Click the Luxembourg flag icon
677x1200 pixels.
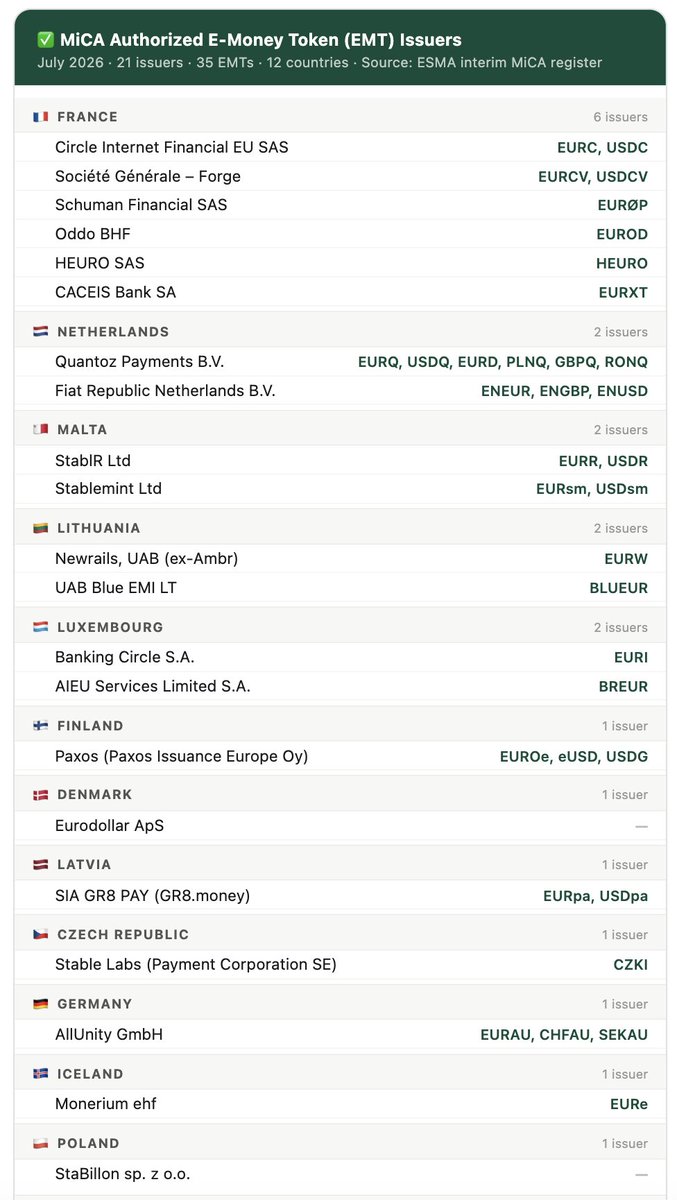pyautogui.click(x=40, y=628)
